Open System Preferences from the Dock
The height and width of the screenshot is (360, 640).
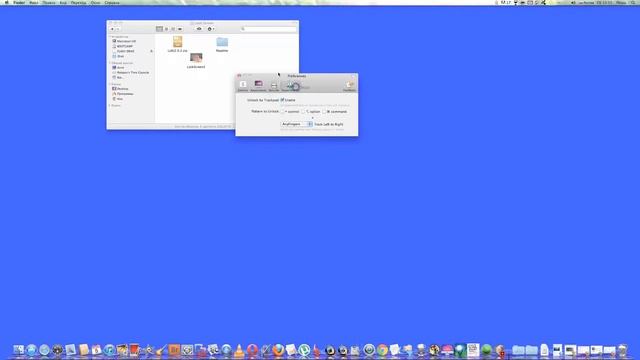(187, 350)
